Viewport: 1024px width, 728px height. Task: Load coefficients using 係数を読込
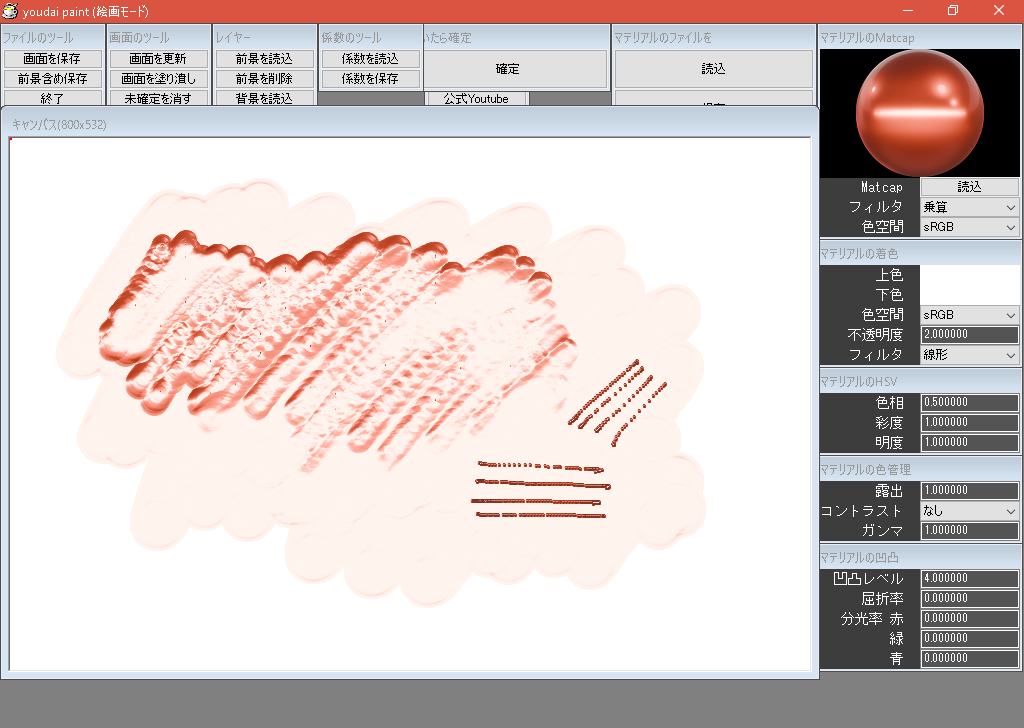[370, 58]
